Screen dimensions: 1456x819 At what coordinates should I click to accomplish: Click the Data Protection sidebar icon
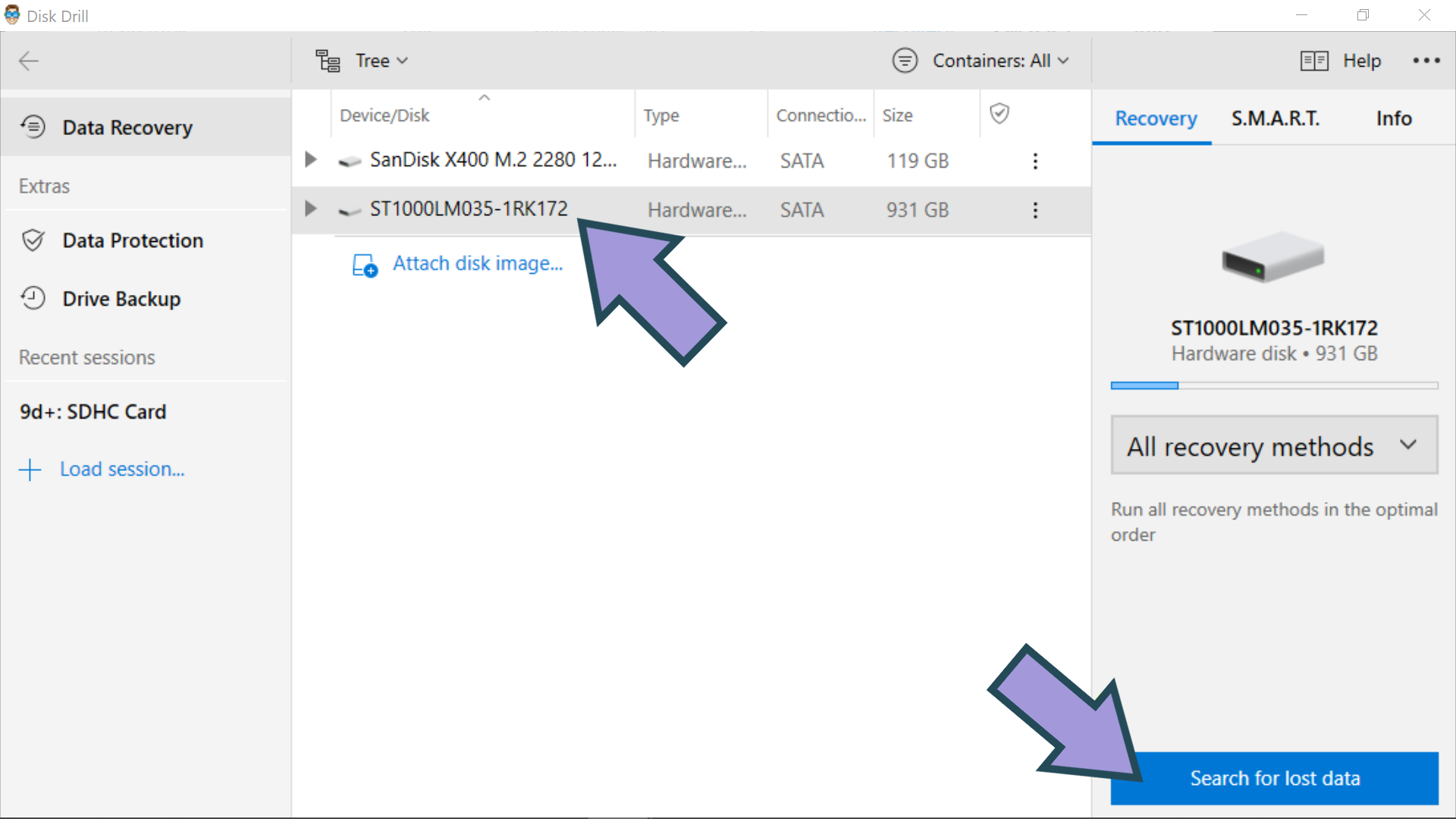(31, 240)
